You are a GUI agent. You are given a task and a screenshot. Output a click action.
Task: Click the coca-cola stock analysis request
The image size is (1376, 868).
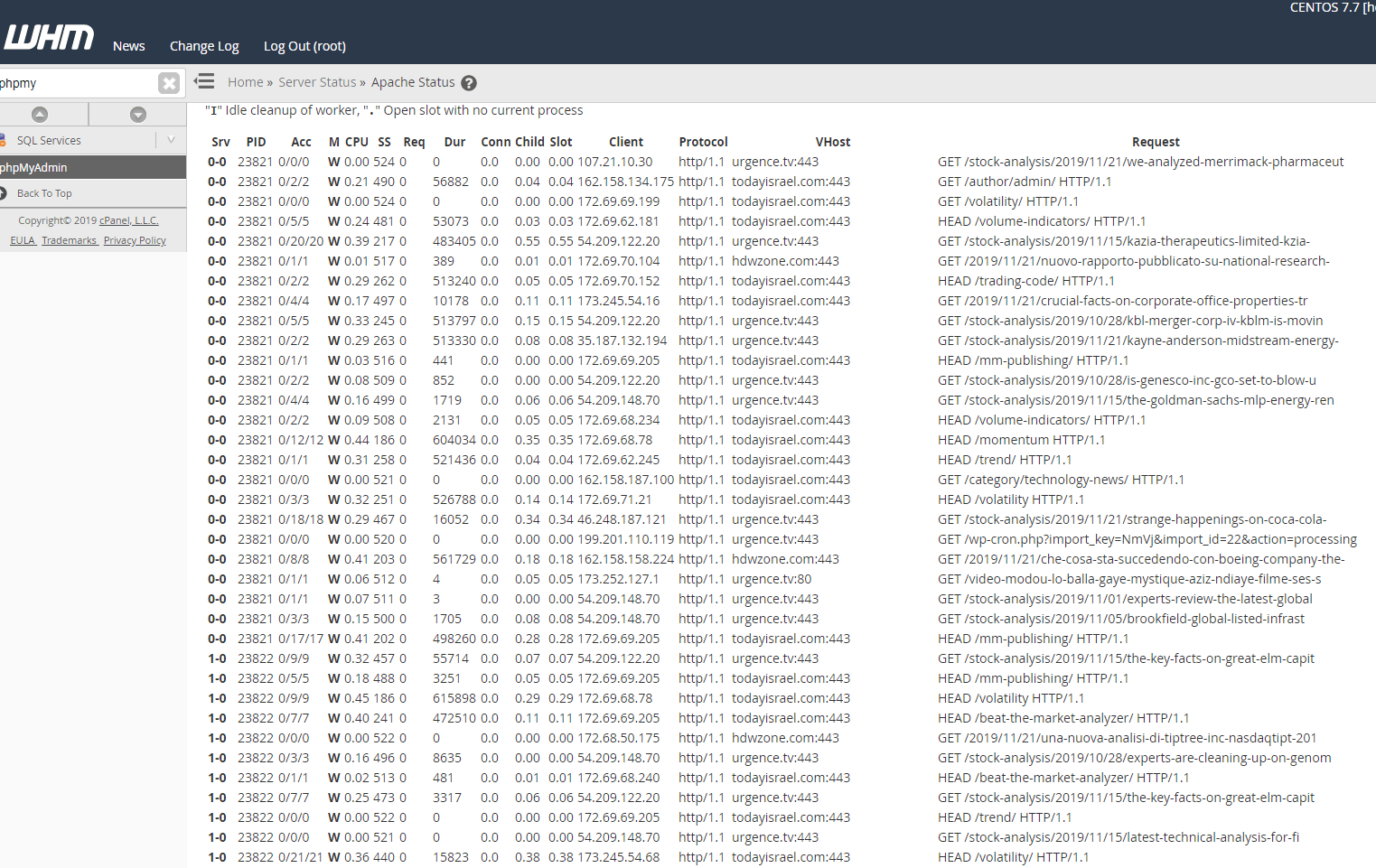pyautogui.click(x=1132, y=519)
